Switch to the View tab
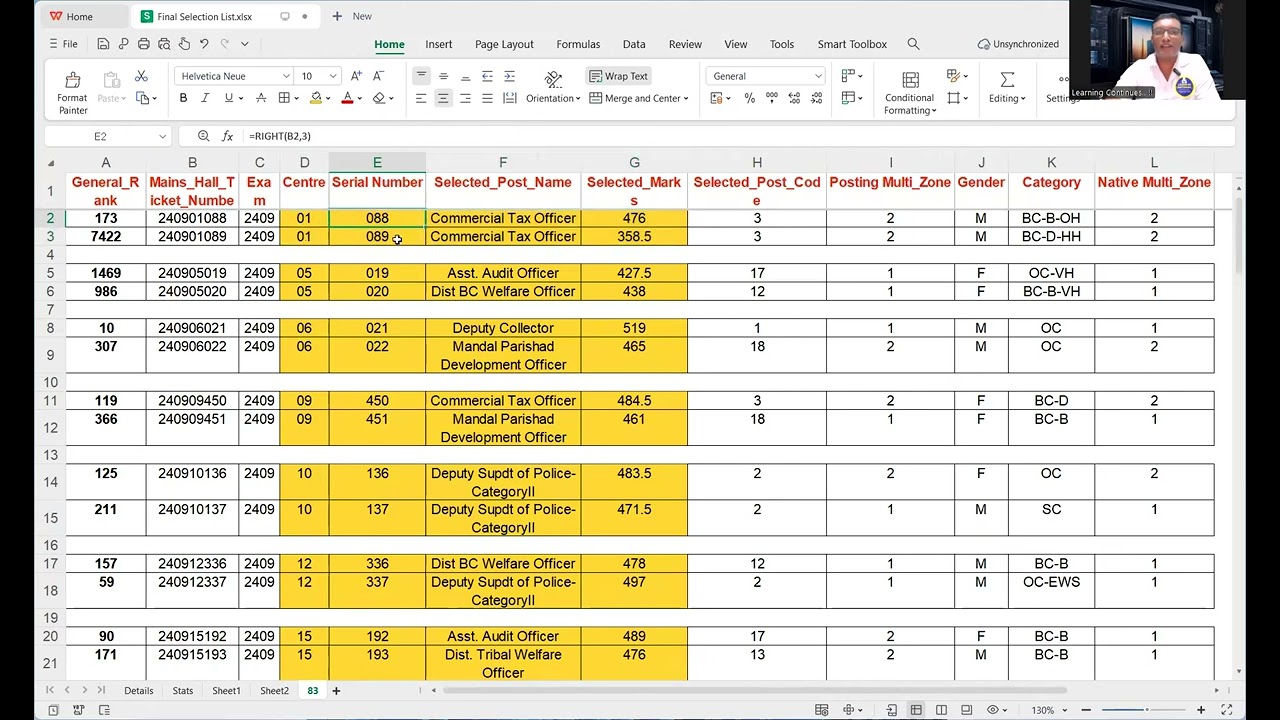The height and width of the screenshot is (720, 1280). (x=736, y=44)
